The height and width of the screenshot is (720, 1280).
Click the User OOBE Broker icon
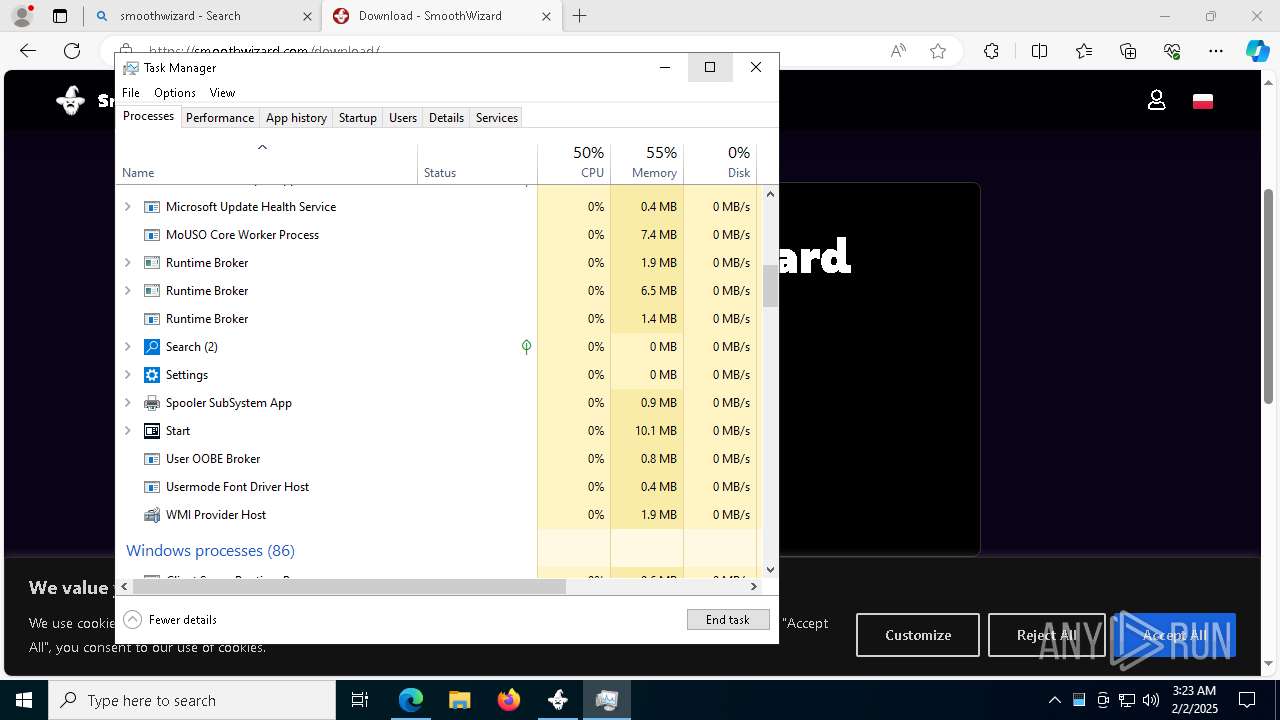[152, 459]
